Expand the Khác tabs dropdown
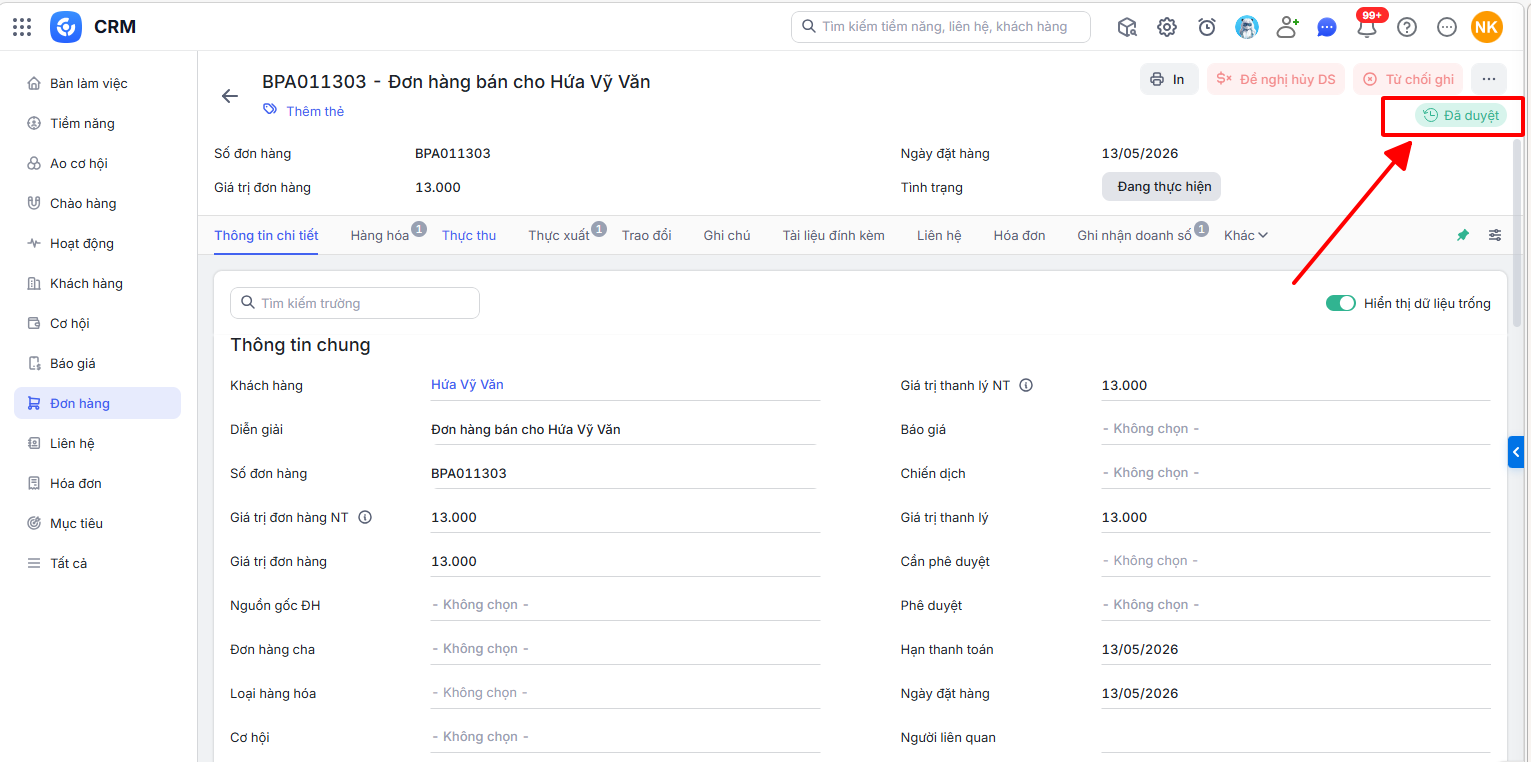1531x762 pixels. coord(1246,235)
